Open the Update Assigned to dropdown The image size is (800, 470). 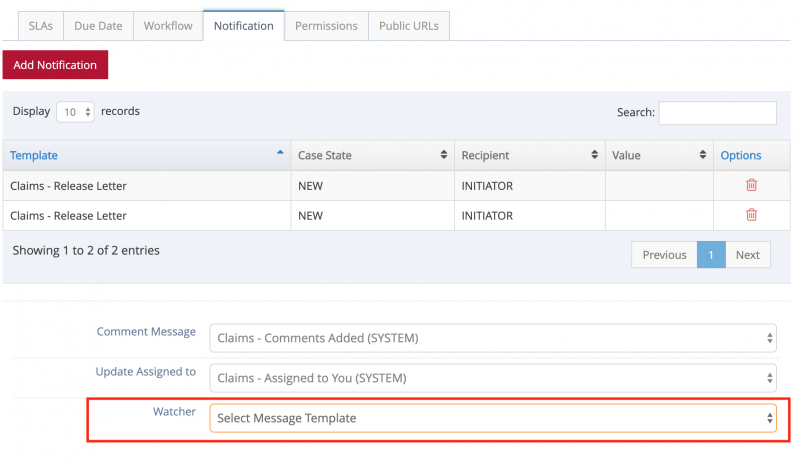point(493,378)
